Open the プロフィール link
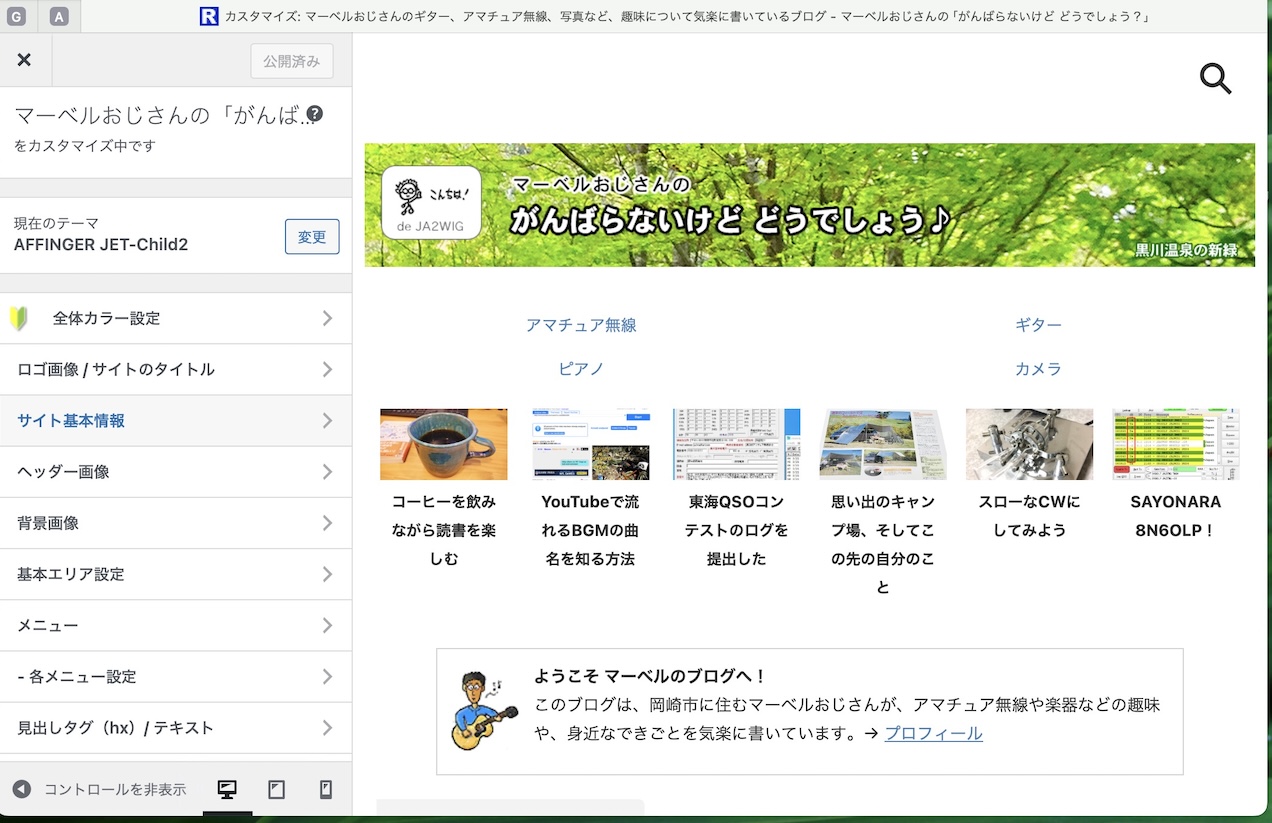Image resolution: width=1272 pixels, height=823 pixels. [933, 734]
